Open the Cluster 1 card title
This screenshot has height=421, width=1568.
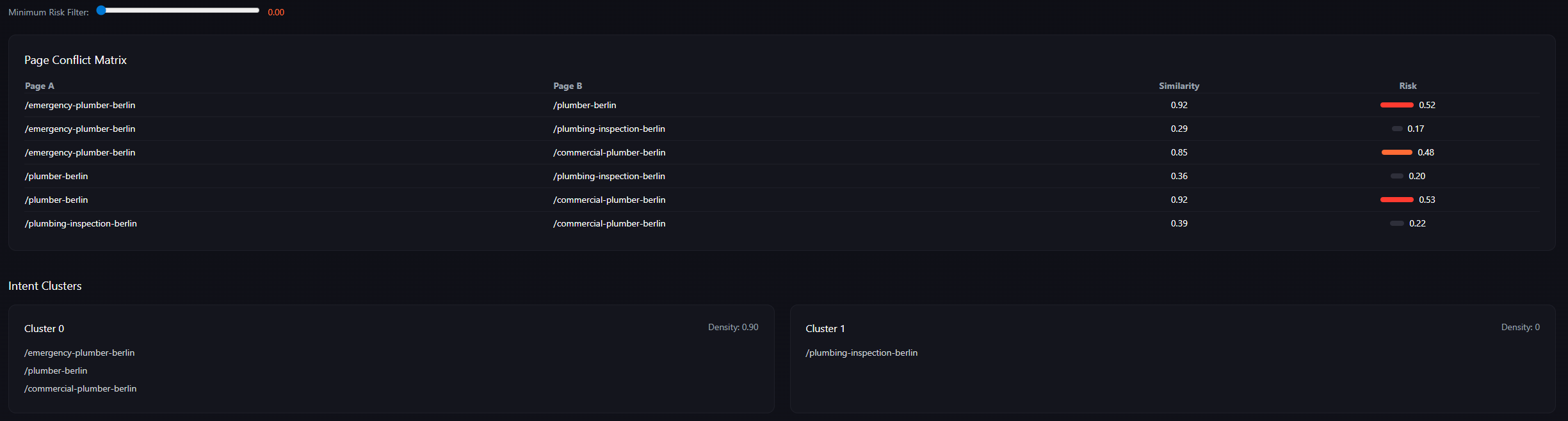(x=825, y=329)
